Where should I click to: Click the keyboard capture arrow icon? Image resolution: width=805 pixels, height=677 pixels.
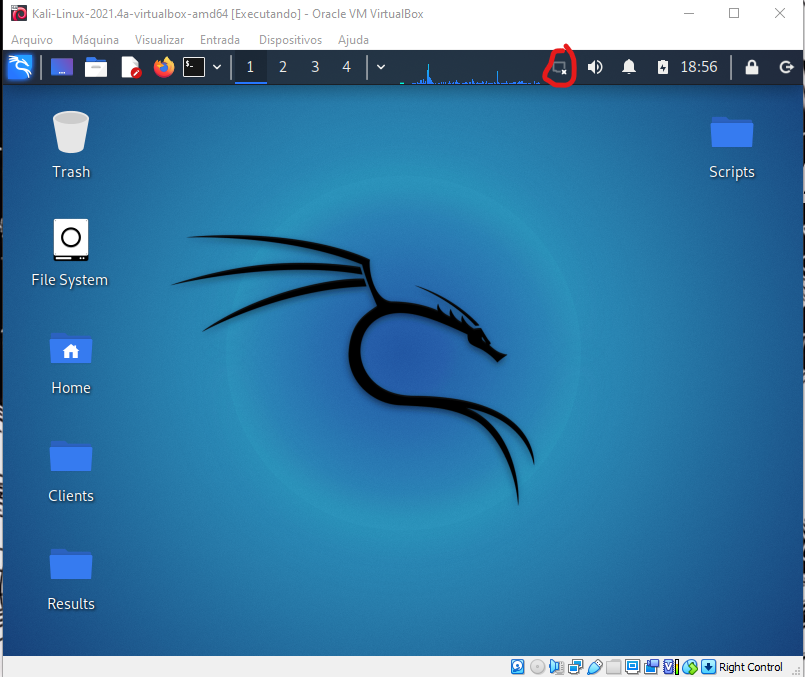[x=708, y=667]
